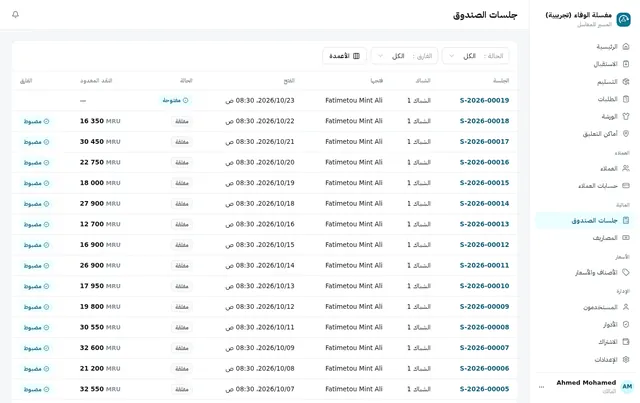Screen dimensions: 640x403
Task: Click the حسابات العملاء card icon
Action: pos(626,185)
